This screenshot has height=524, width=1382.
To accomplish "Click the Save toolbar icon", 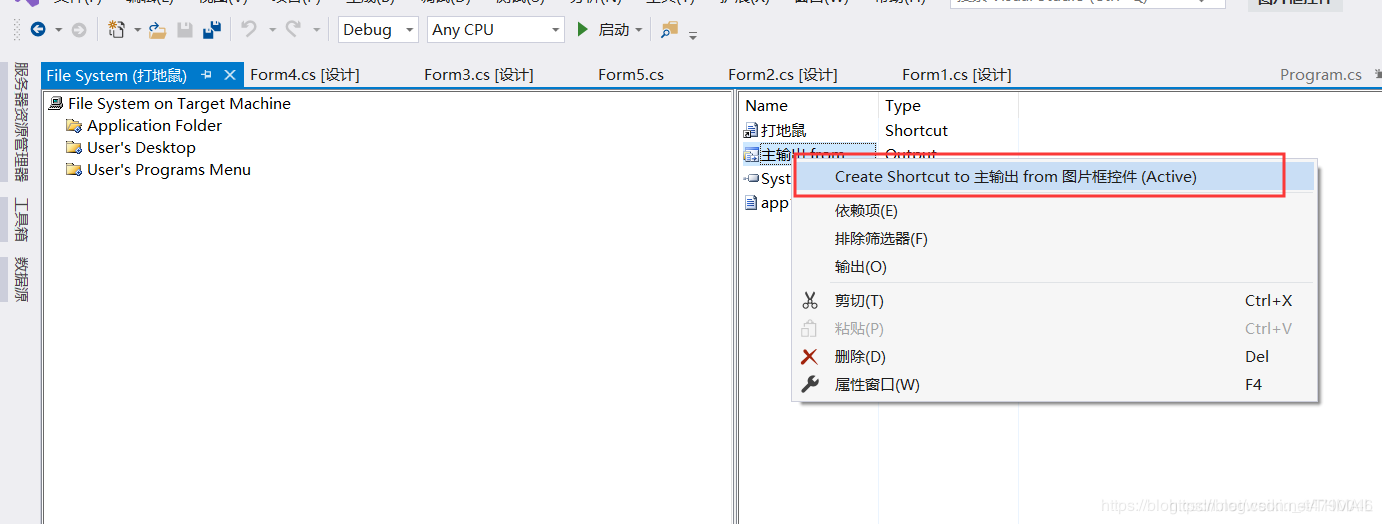I will [185, 30].
